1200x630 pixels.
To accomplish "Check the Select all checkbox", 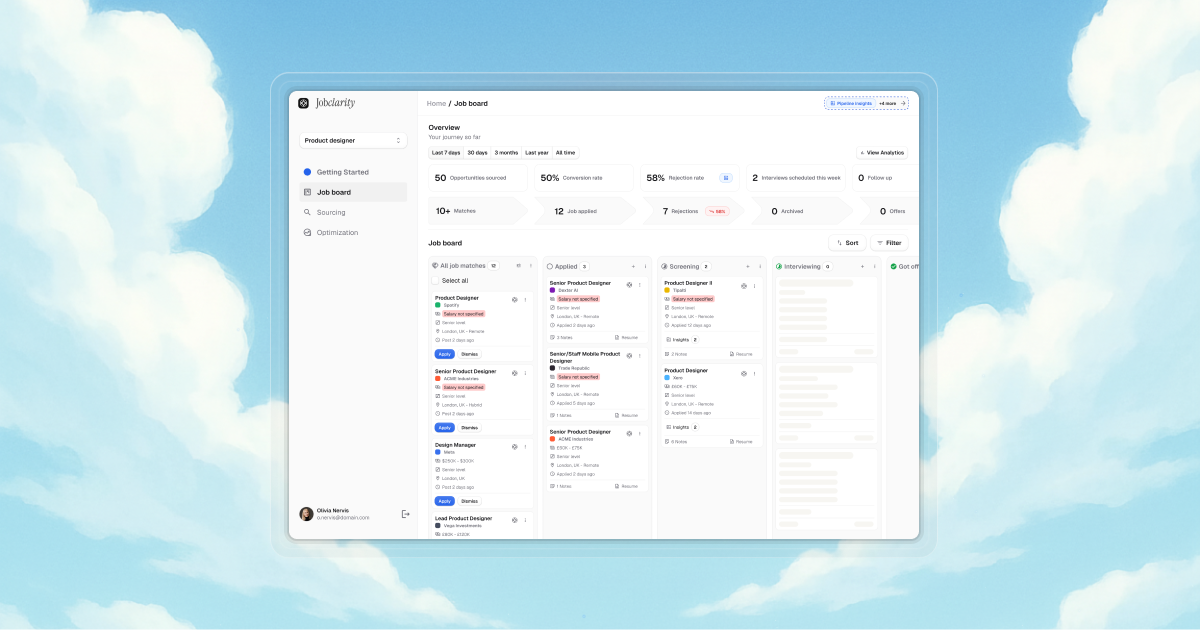I will [434, 281].
